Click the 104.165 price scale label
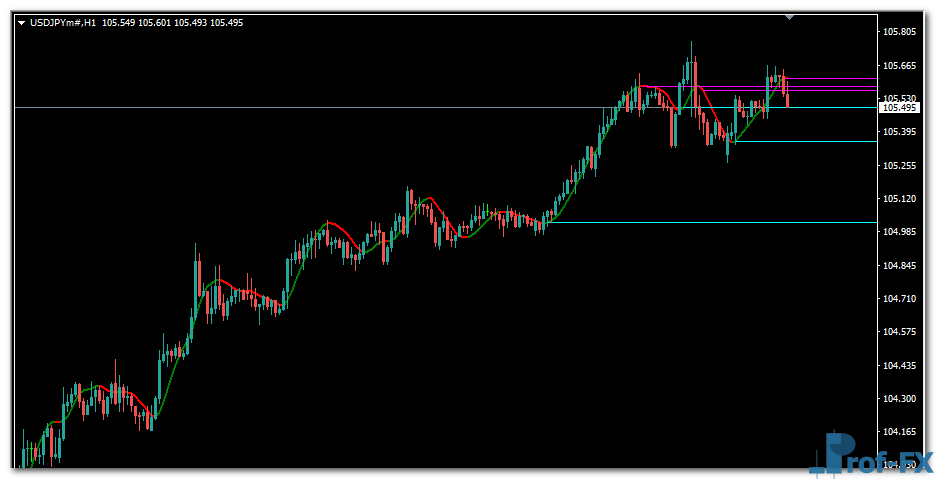The image size is (936, 479). click(900, 432)
